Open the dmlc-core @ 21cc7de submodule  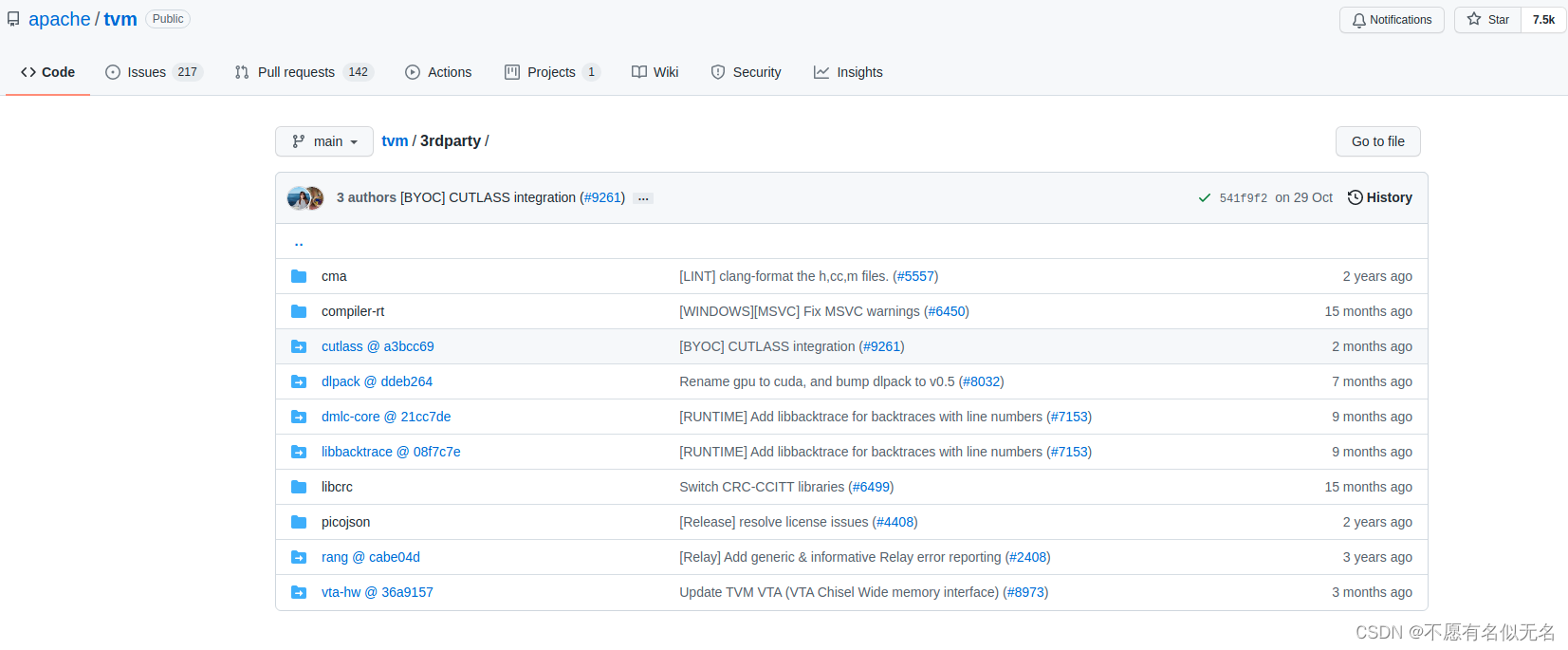click(x=386, y=417)
